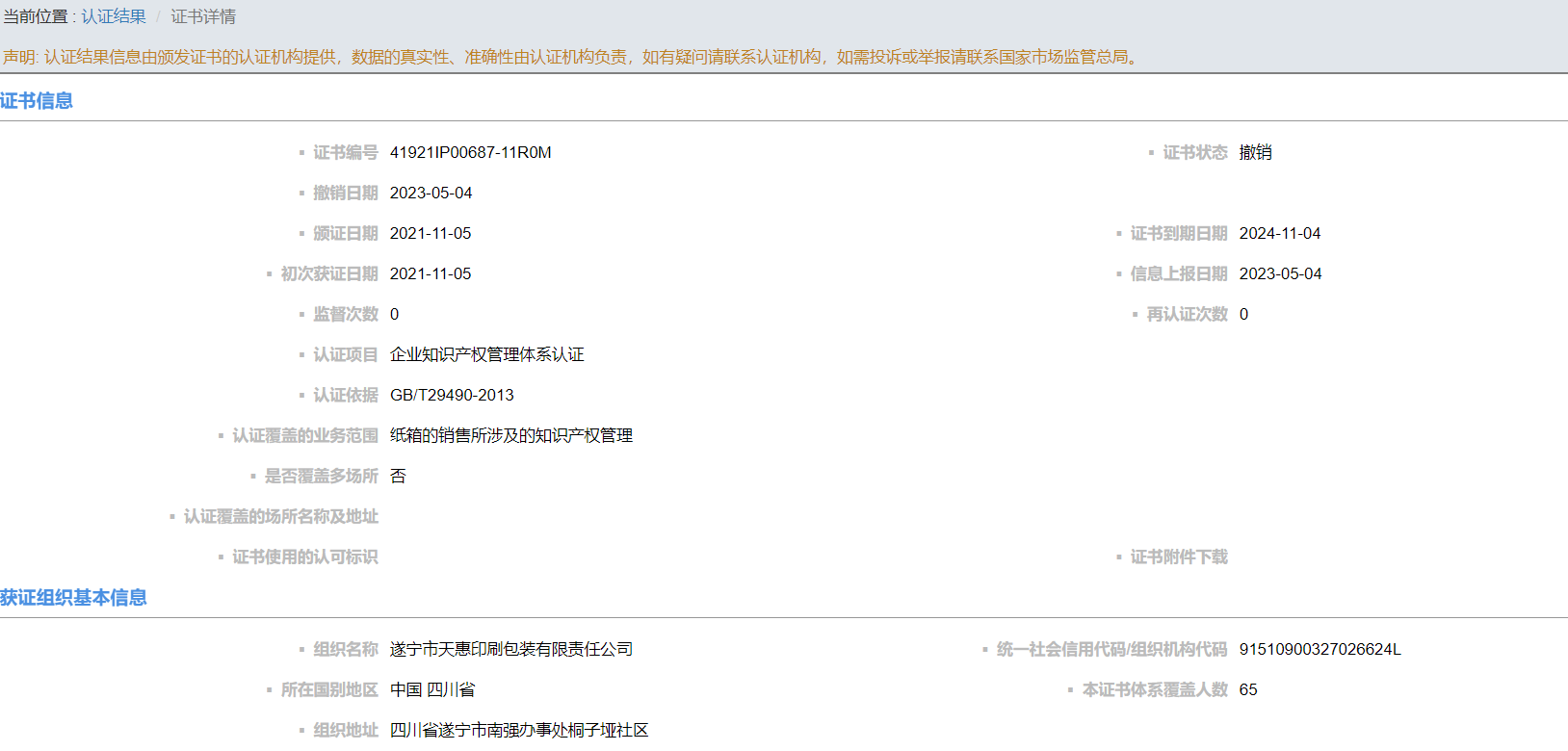Screen dimensions: 1568x751
Task: Select the address 四川省遂宁市南强办事处桐子垭社区
Action: tap(519, 730)
